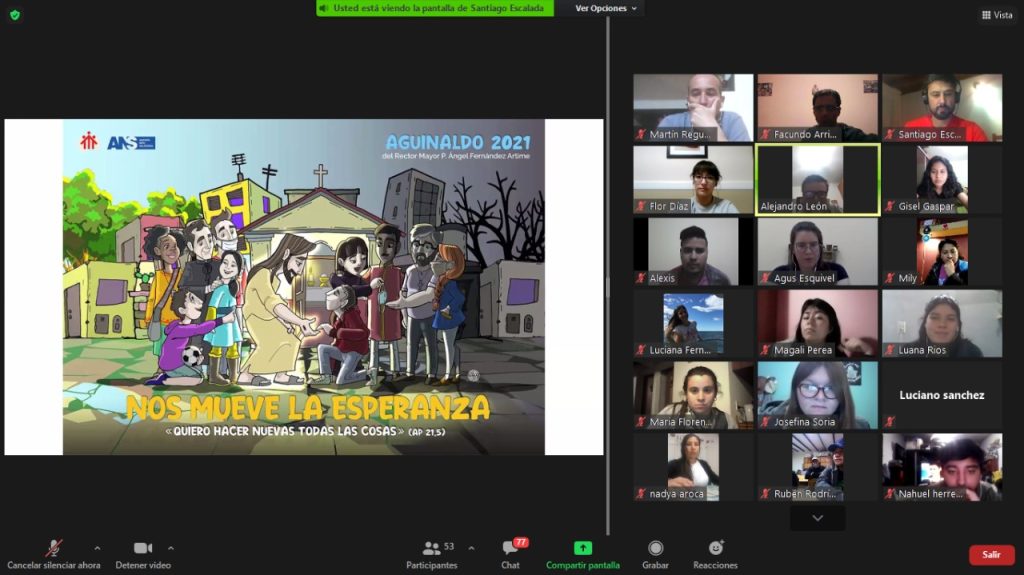Screen dimensions: 1024x575
Task: Open the Participantes panel
Action: [x=432, y=554]
